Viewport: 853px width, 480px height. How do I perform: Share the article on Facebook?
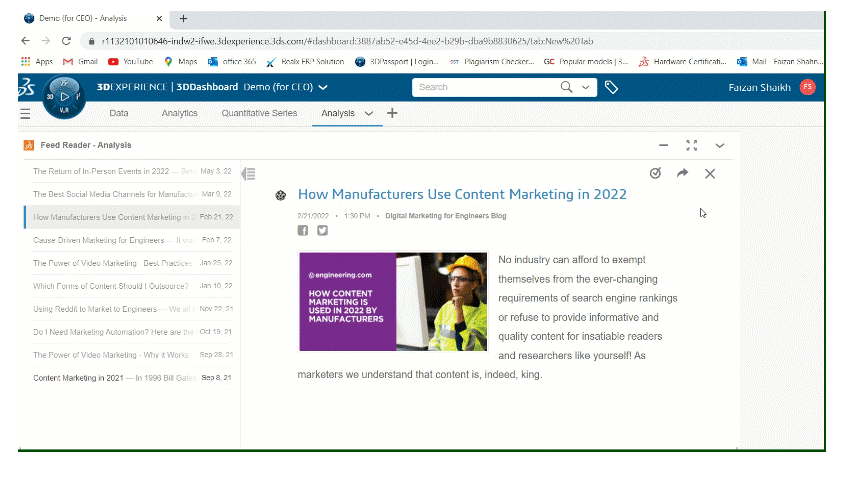point(303,230)
